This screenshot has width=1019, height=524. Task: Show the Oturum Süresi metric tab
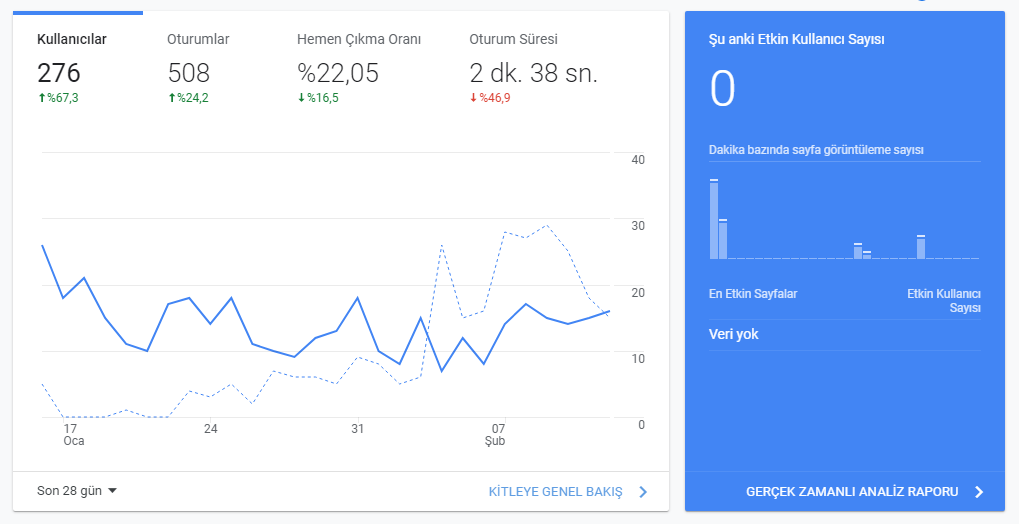point(533,68)
